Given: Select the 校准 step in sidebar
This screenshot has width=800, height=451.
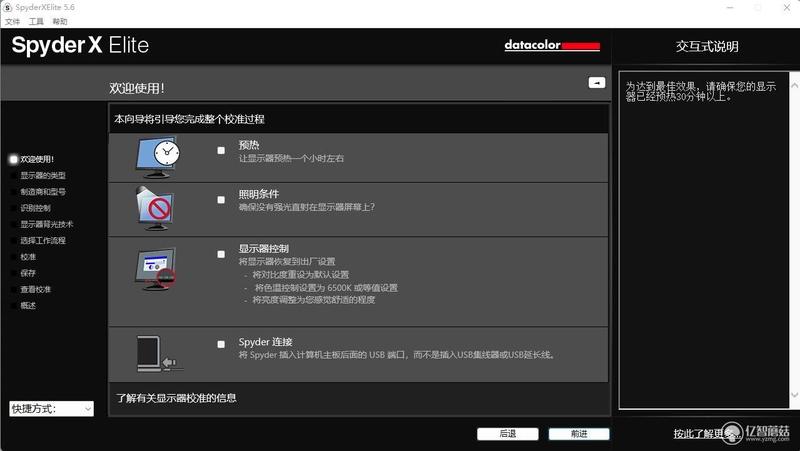Looking at the screenshot, I should pyautogui.click(x=28, y=257).
